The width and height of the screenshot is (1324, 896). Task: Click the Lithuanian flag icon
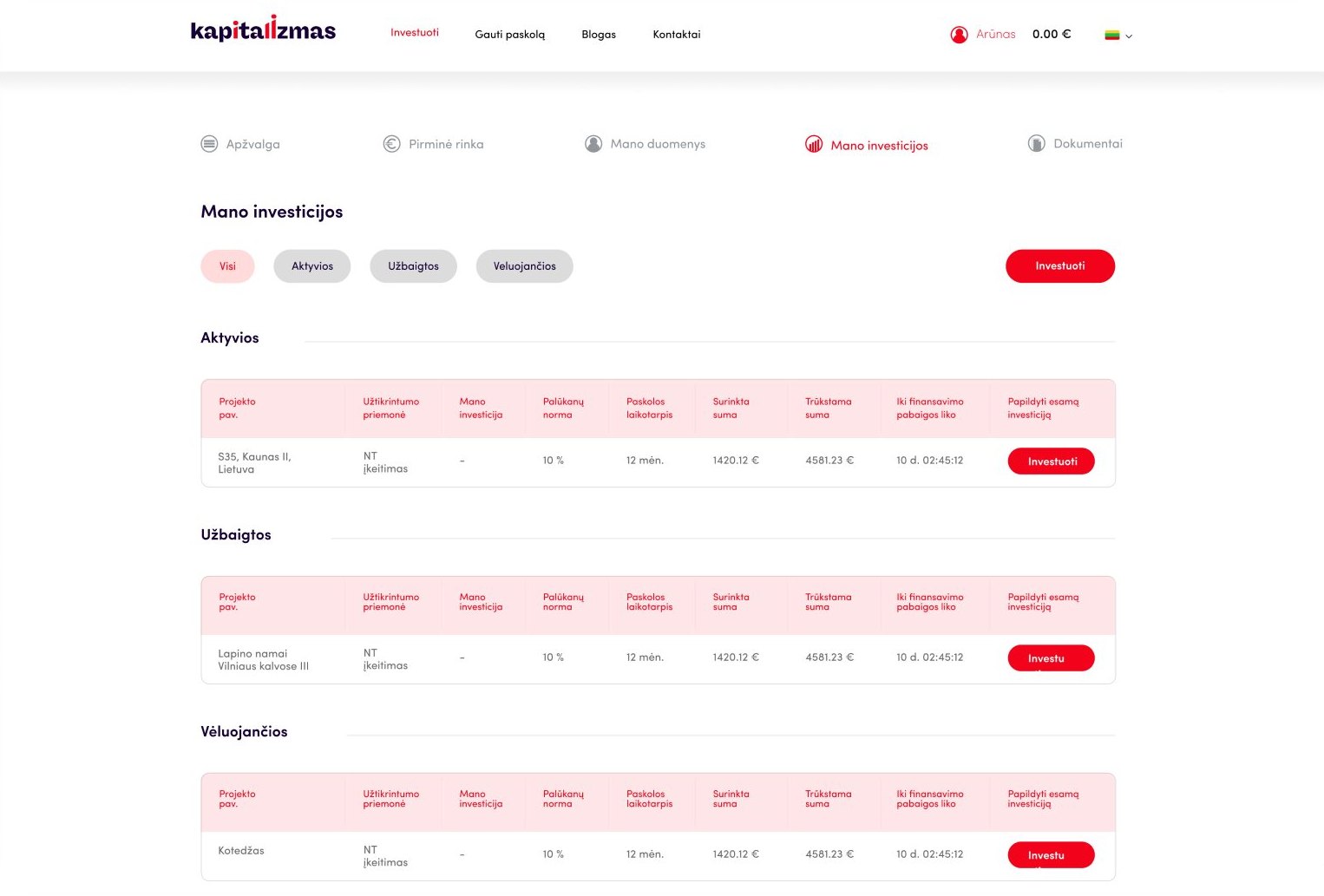(1111, 36)
